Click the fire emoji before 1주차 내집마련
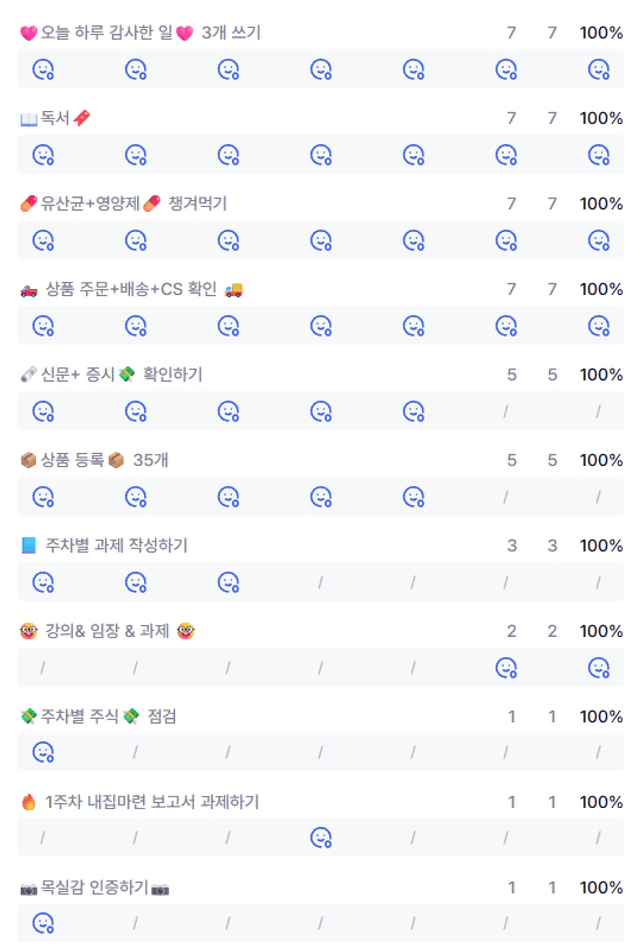The image size is (640, 944). [28, 802]
